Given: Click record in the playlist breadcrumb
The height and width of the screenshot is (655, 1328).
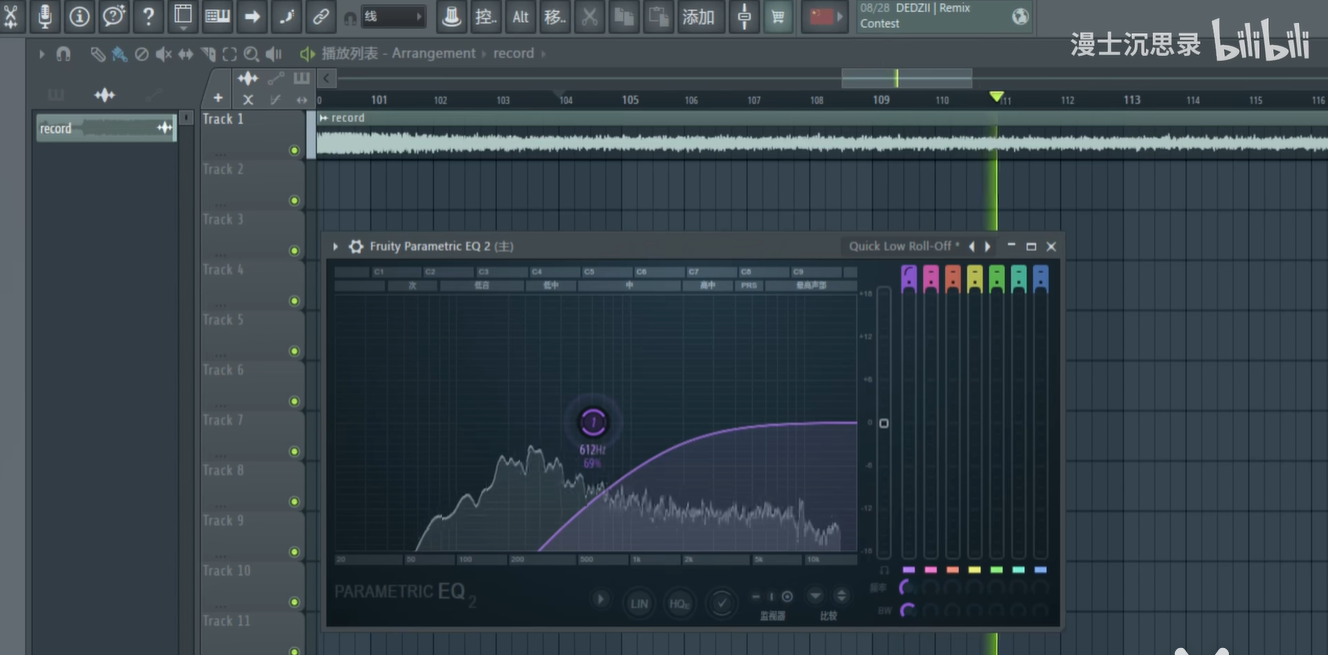Looking at the screenshot, I should (x=514, y=53).
